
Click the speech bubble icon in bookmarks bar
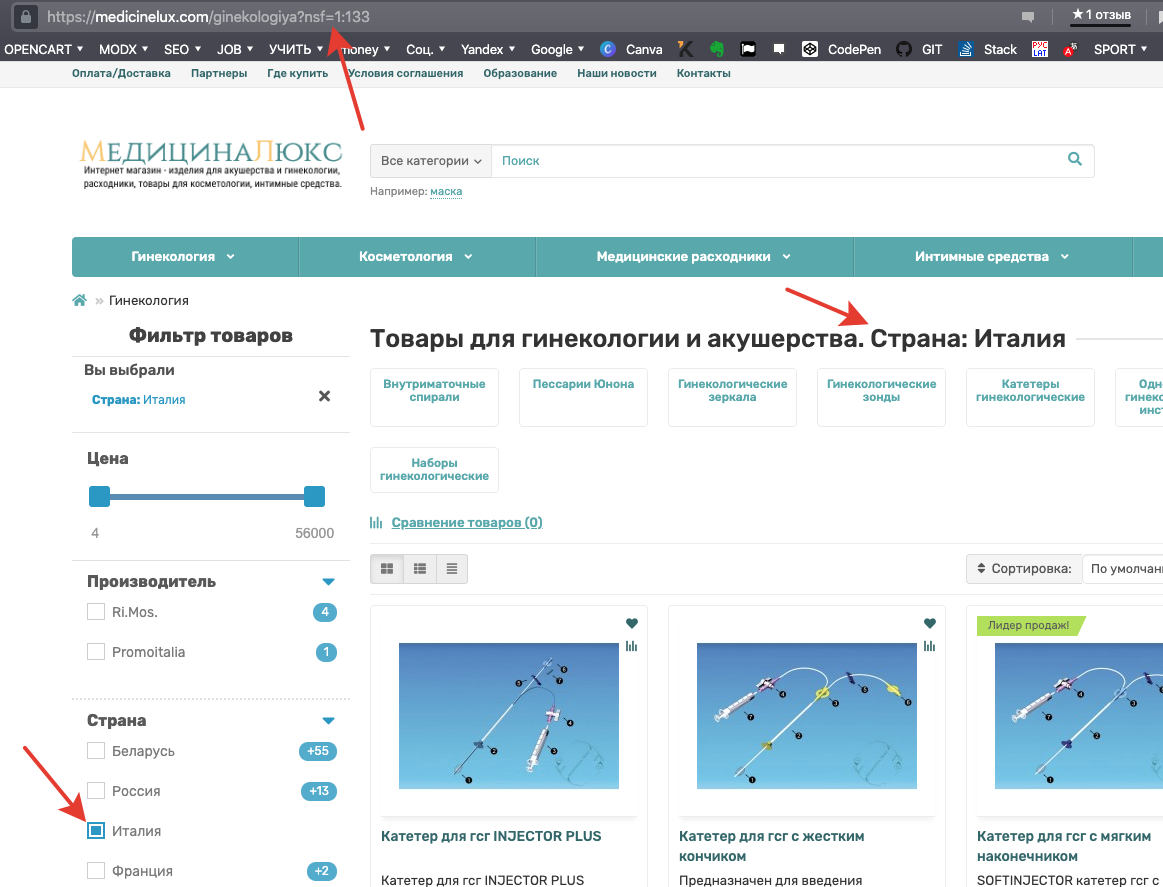pyautogui.click(x=779, y=49)
